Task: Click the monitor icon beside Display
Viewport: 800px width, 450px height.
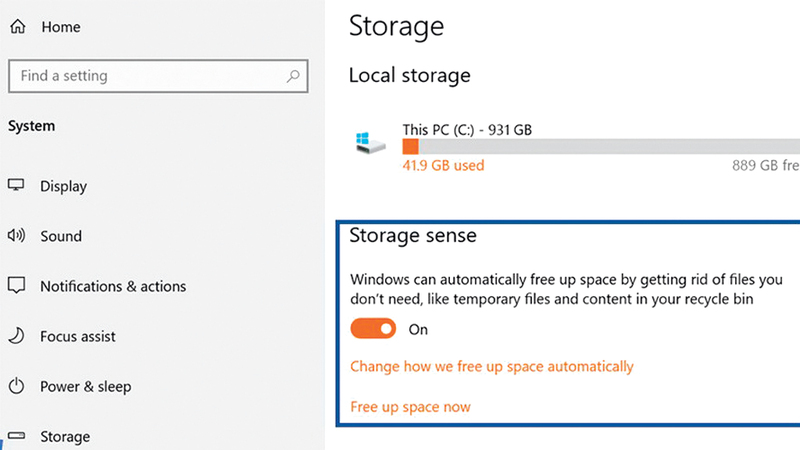Action: coord(16,186)
